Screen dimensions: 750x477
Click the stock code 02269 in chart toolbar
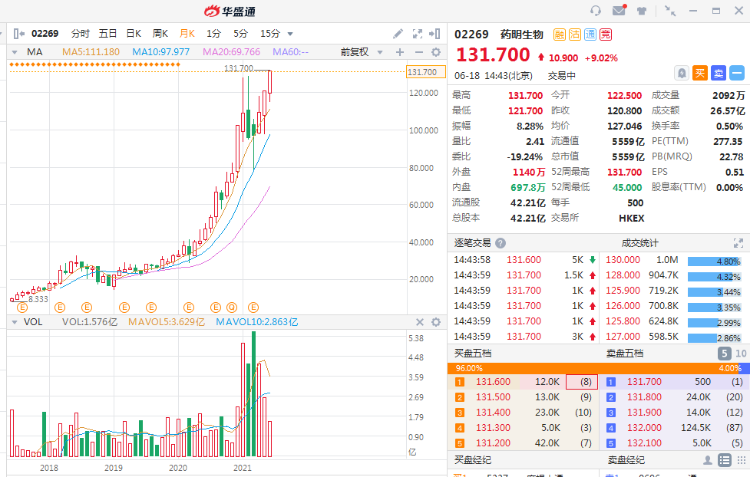coord(45,33)
